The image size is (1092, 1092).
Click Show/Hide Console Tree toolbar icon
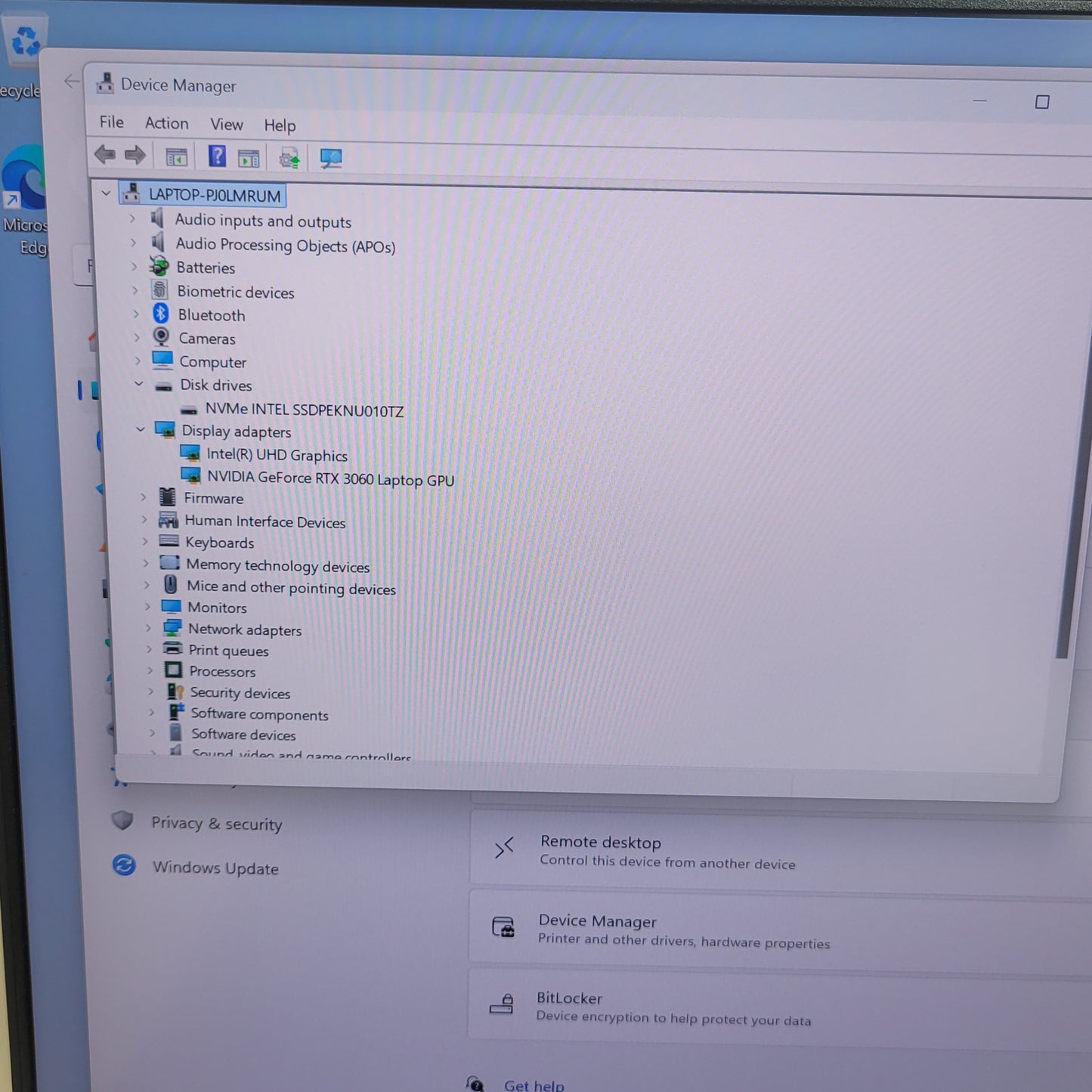[176, 157]
